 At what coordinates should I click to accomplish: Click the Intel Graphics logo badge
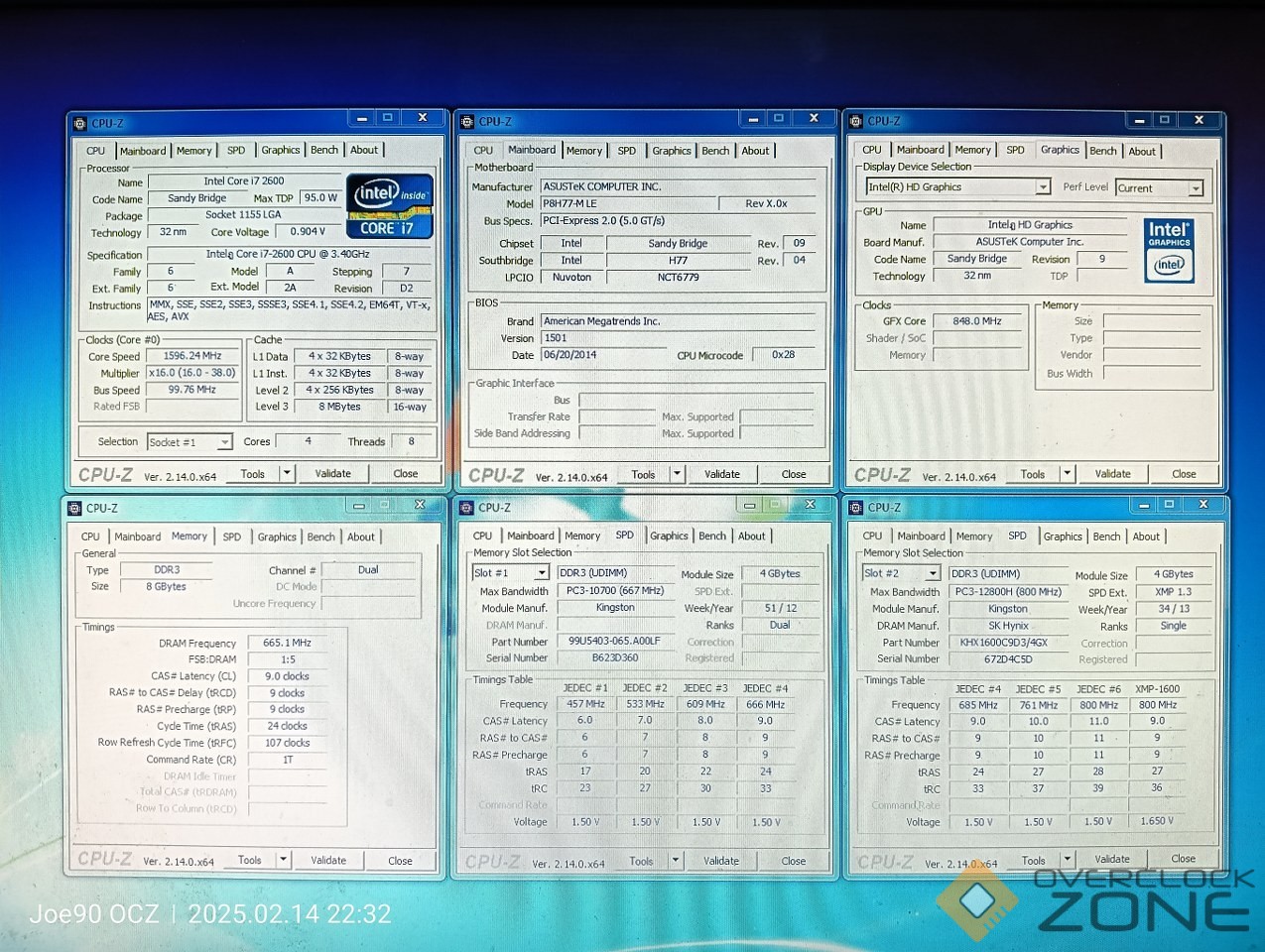click(x=1169, y=250)
